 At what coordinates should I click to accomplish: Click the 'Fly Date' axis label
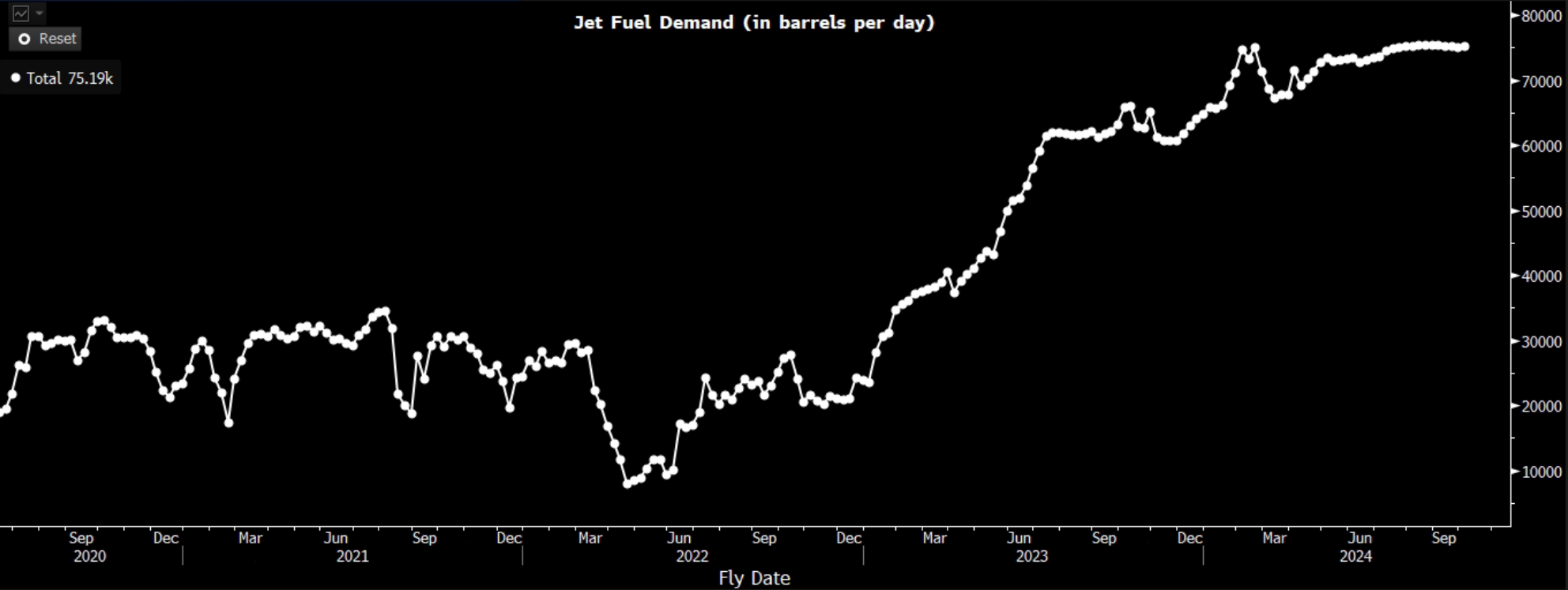pyautogui.click(x=754, y=578)
